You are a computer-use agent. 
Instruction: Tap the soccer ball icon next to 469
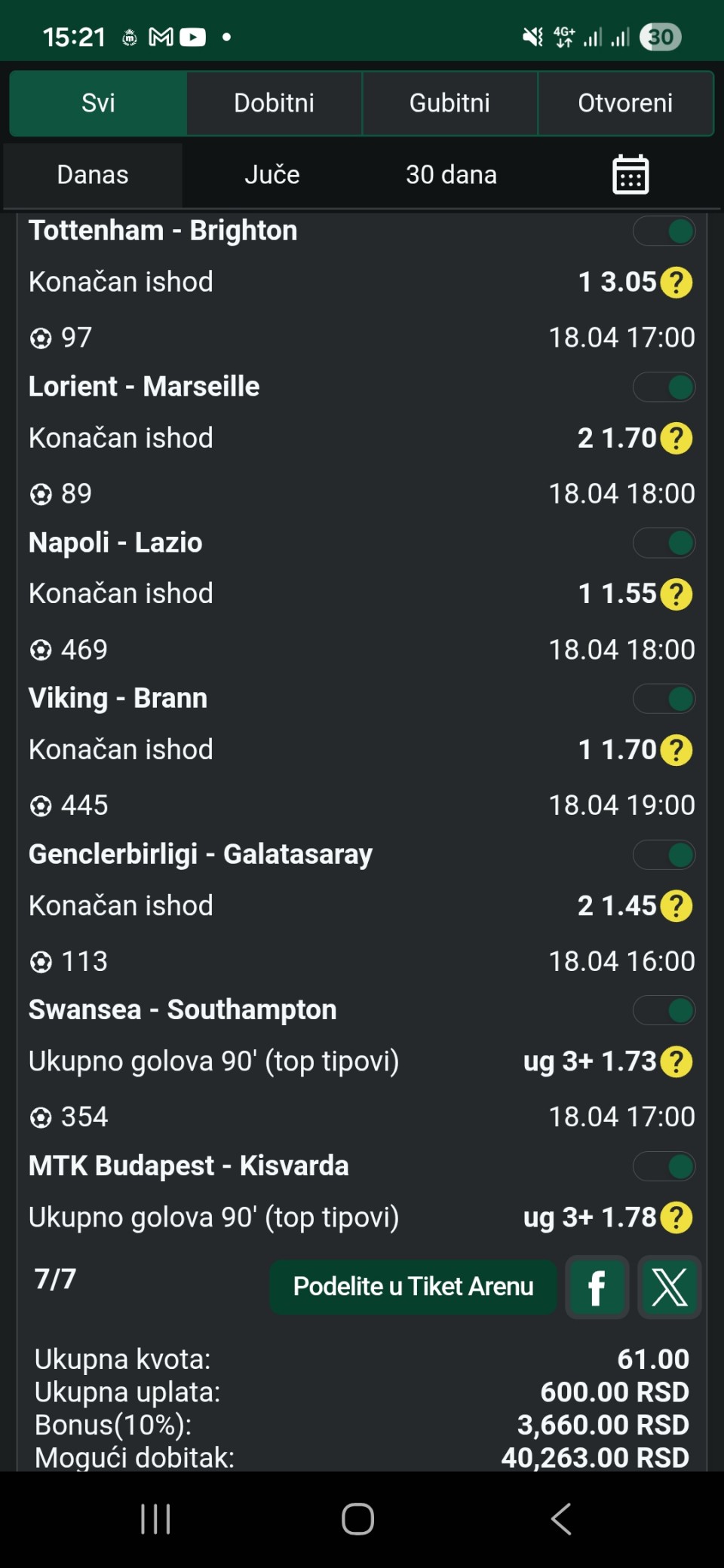(41, 650)
